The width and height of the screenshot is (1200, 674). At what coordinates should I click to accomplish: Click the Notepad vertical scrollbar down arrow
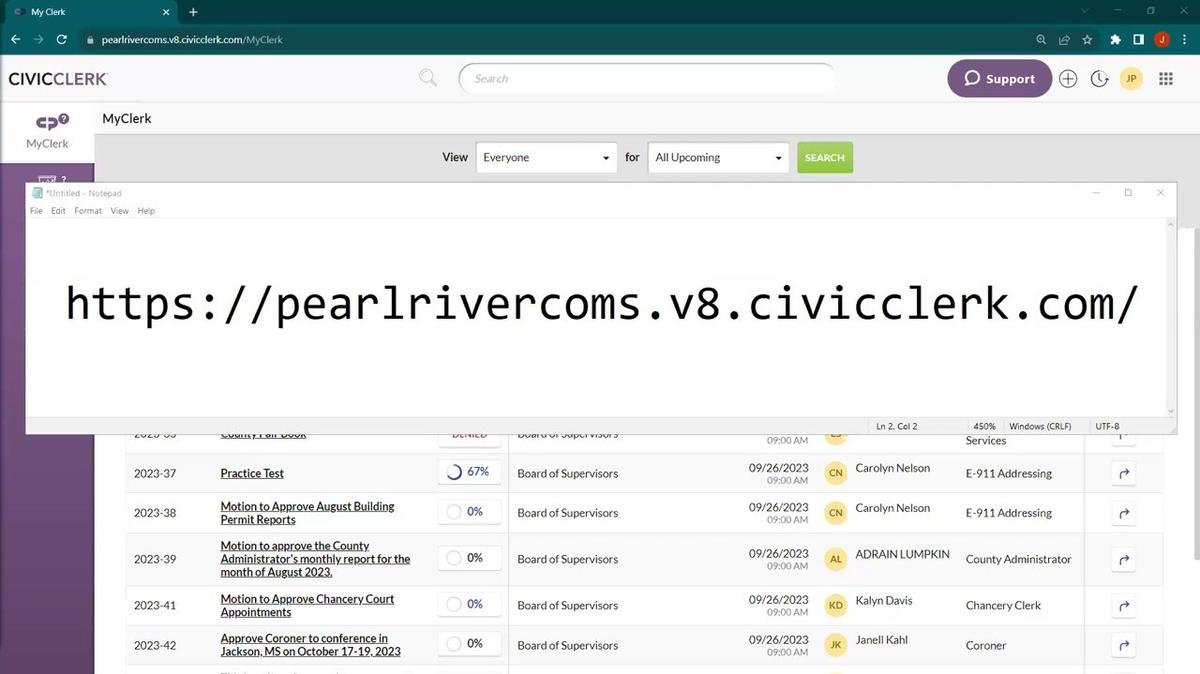pyautogui.click(x=1171, y=411)
